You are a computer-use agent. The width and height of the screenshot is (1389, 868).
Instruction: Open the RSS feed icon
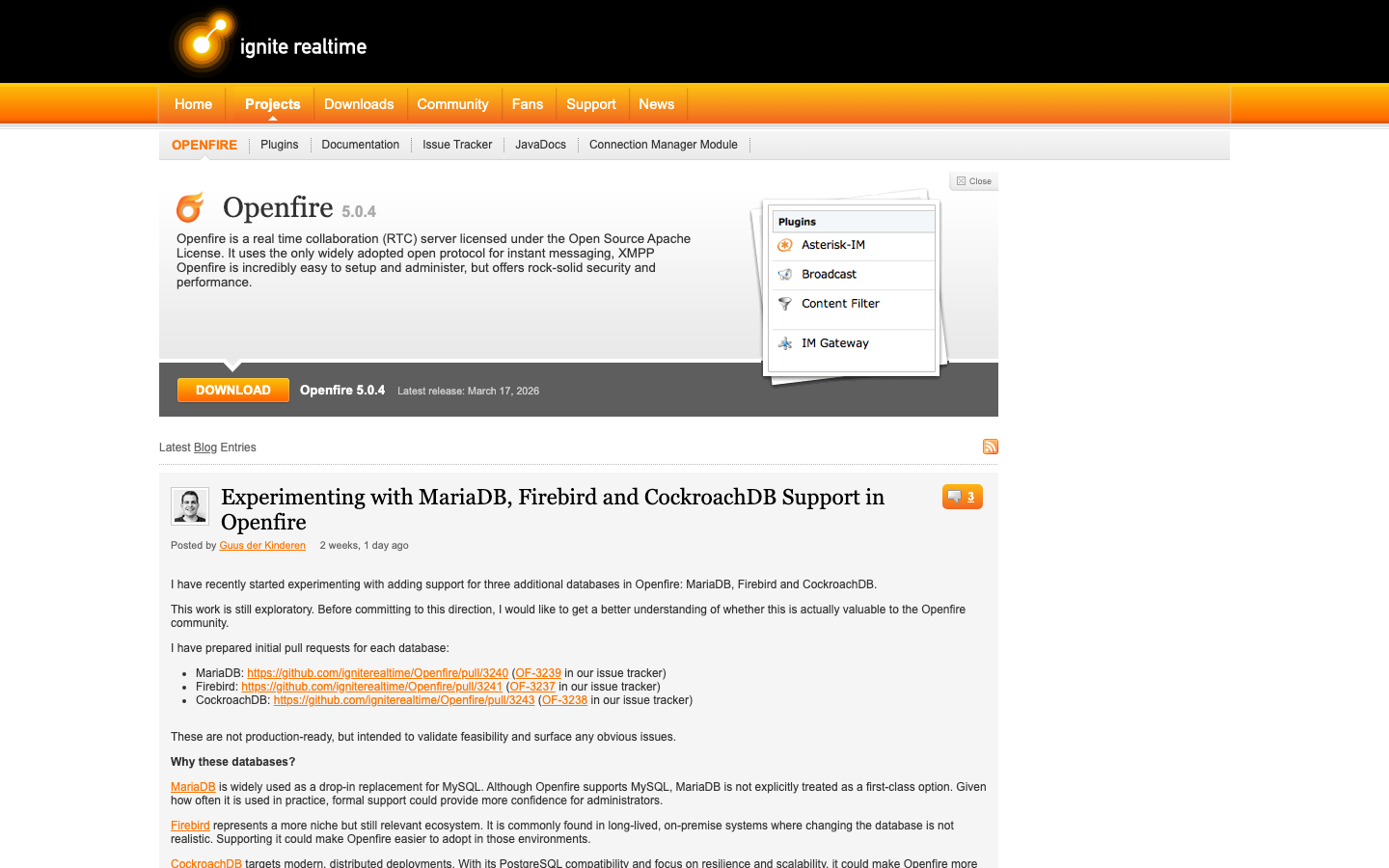point(990,447)
